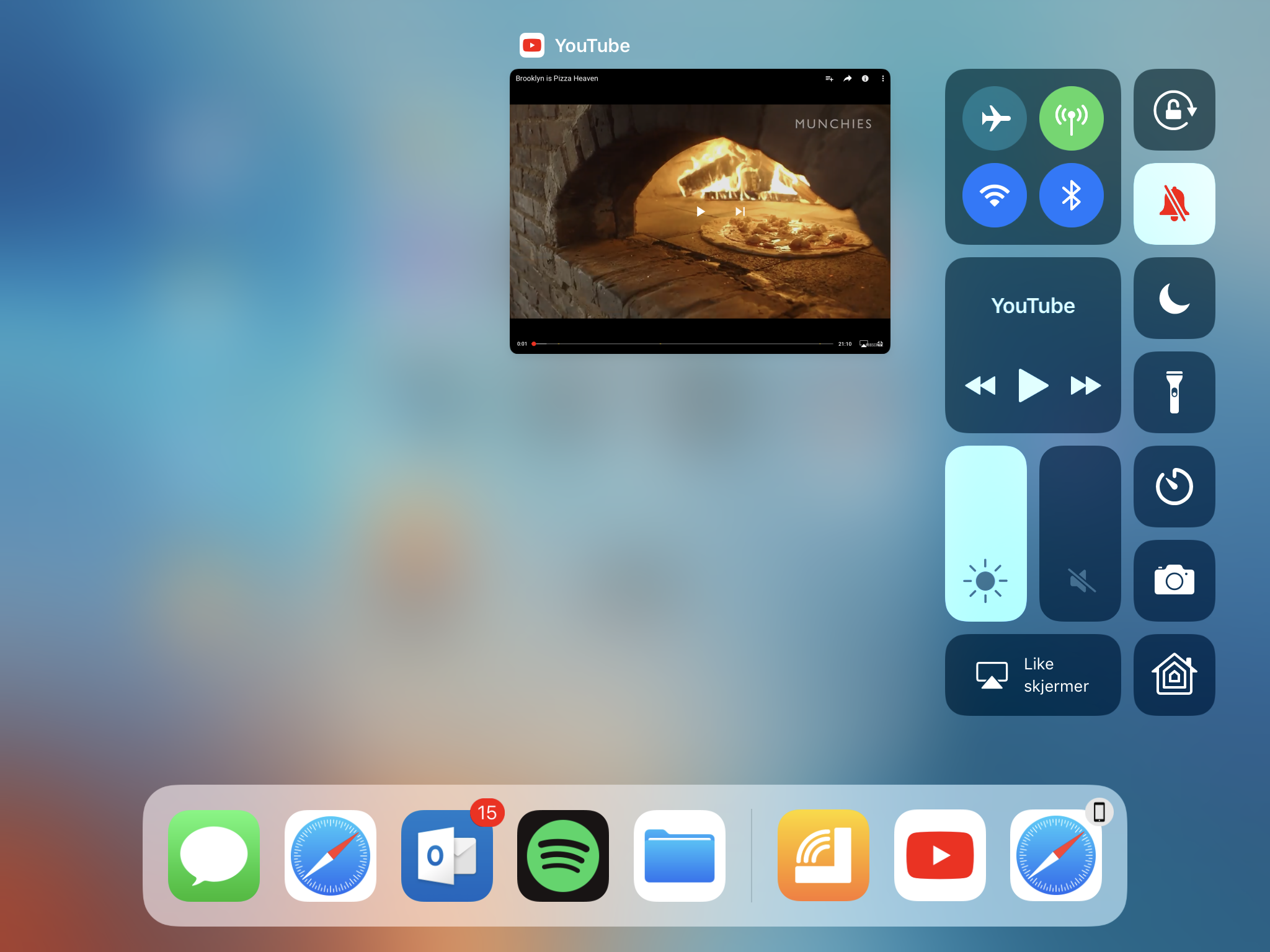Adjust the brightness slider
This screenshot has height=952, width=1270.
click(986, 534)
